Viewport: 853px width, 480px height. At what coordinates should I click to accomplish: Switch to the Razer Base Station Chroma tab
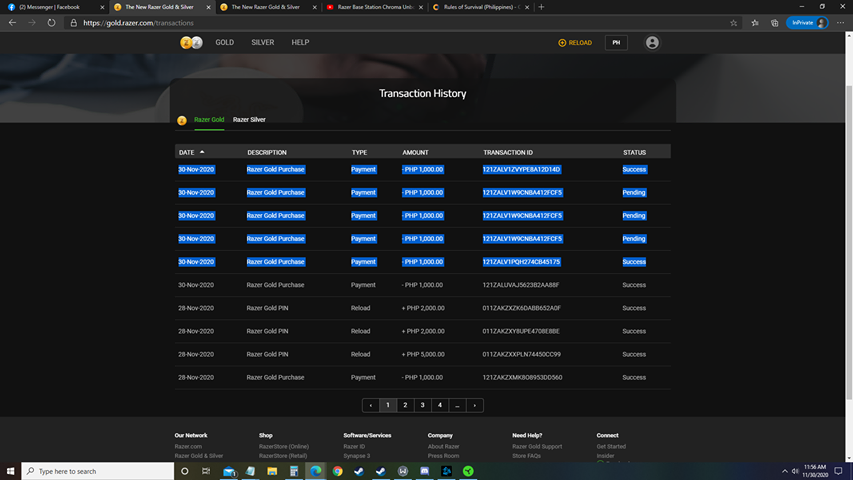[375, 7]
